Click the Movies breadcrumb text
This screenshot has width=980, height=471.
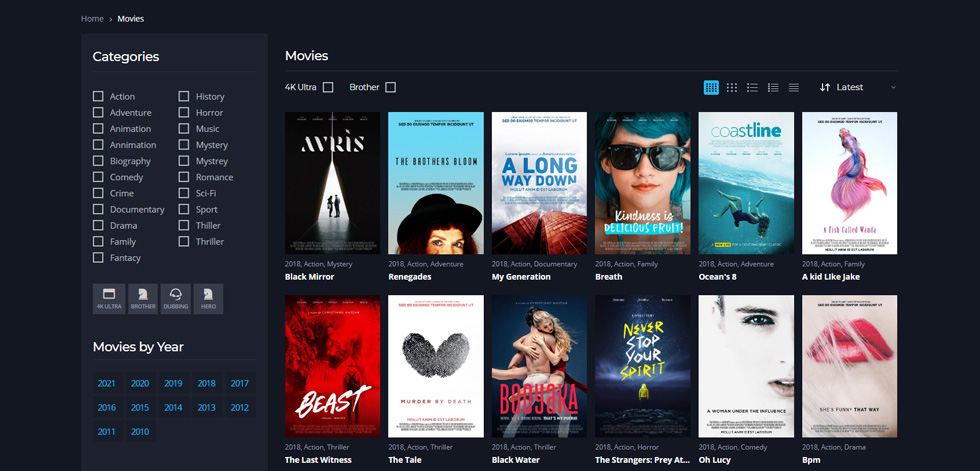[x=131, y=19]
